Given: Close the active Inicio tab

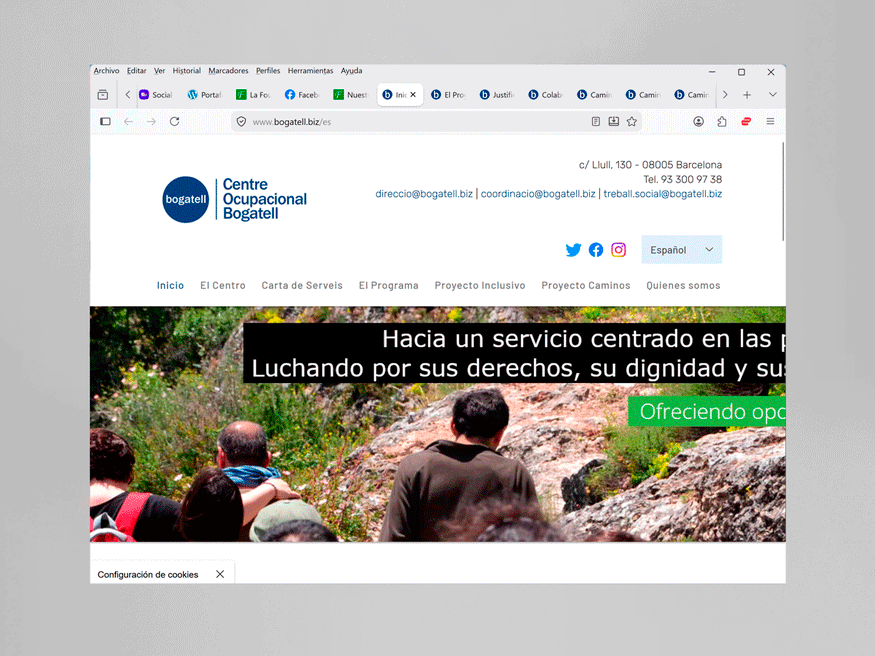Looking at the screenshot, I should (413, 95).
